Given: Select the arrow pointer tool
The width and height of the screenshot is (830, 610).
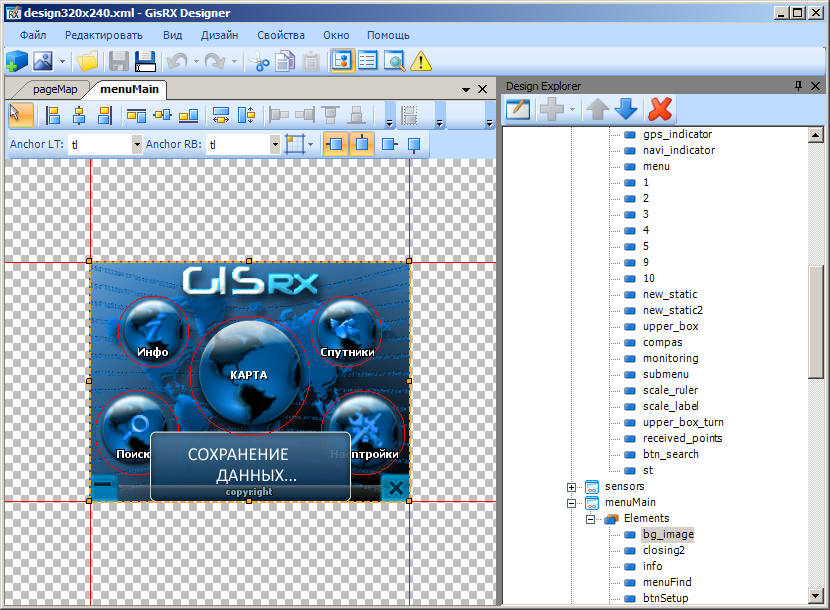Looking at the screenshot, I should 21,114.
